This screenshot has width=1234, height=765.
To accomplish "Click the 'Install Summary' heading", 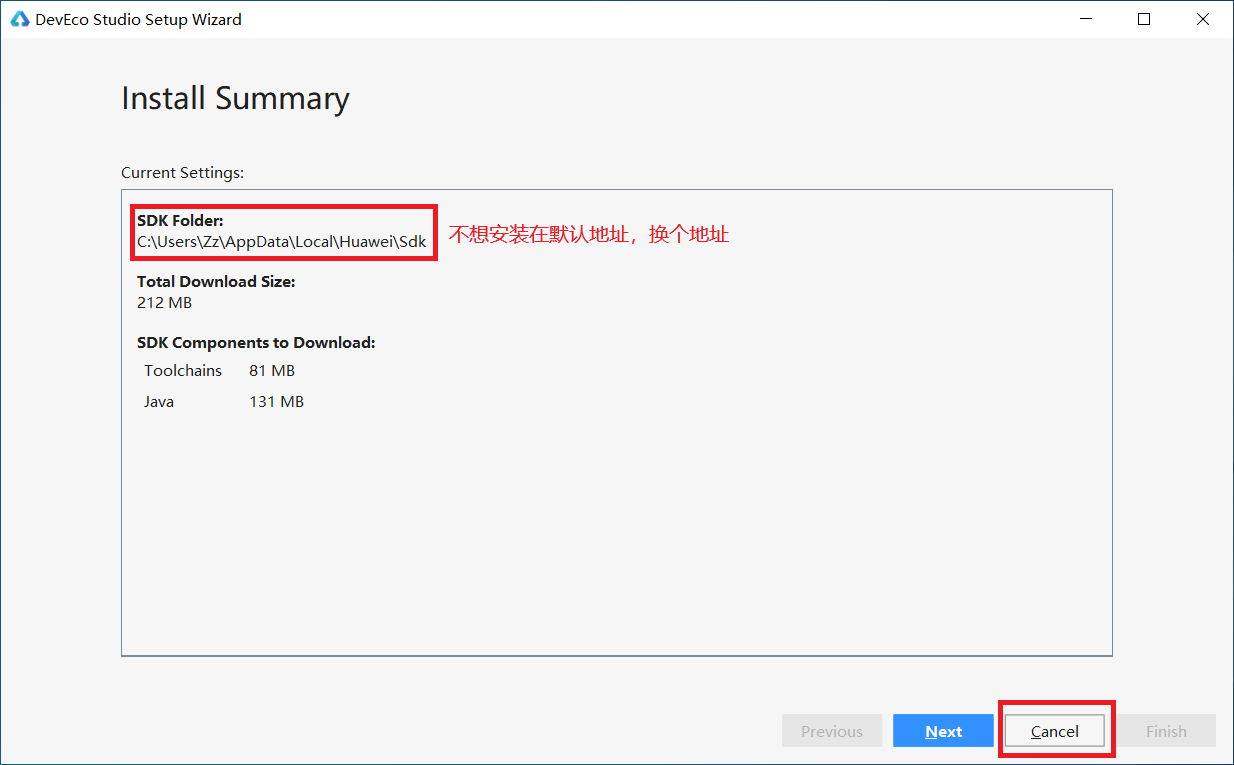I will pos(235,98).
